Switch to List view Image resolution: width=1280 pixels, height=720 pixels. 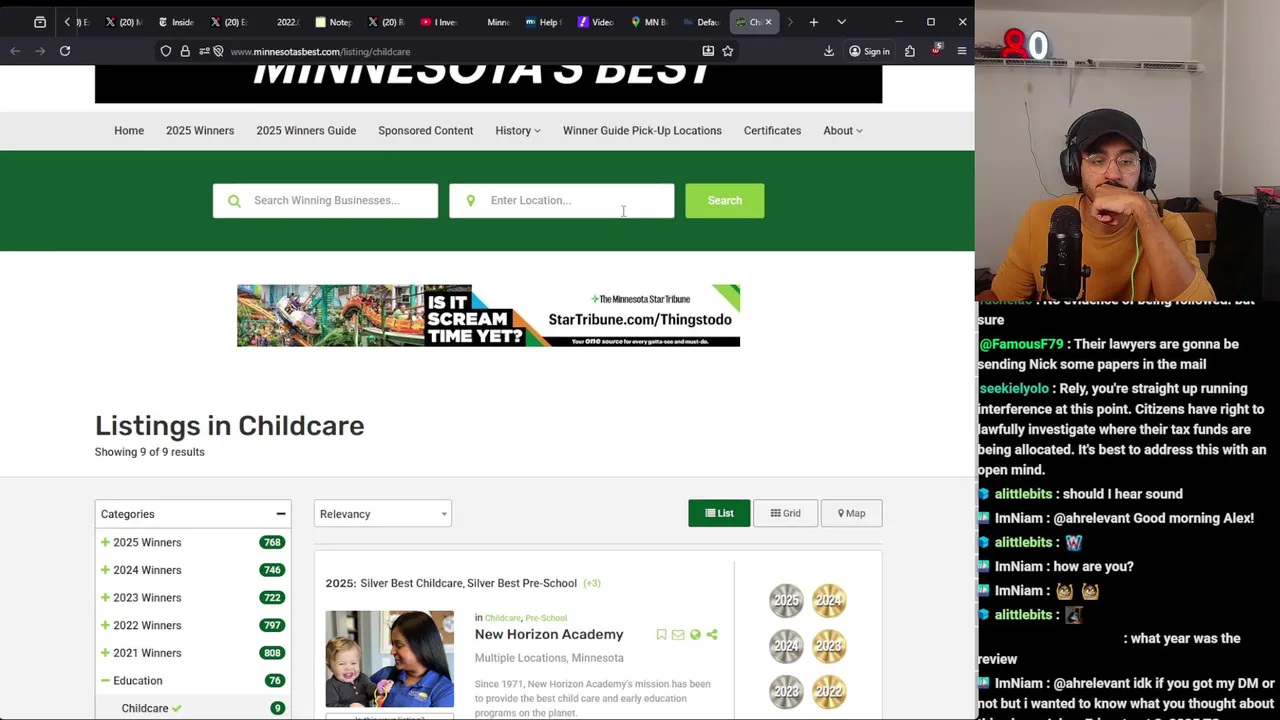(719, 513)
